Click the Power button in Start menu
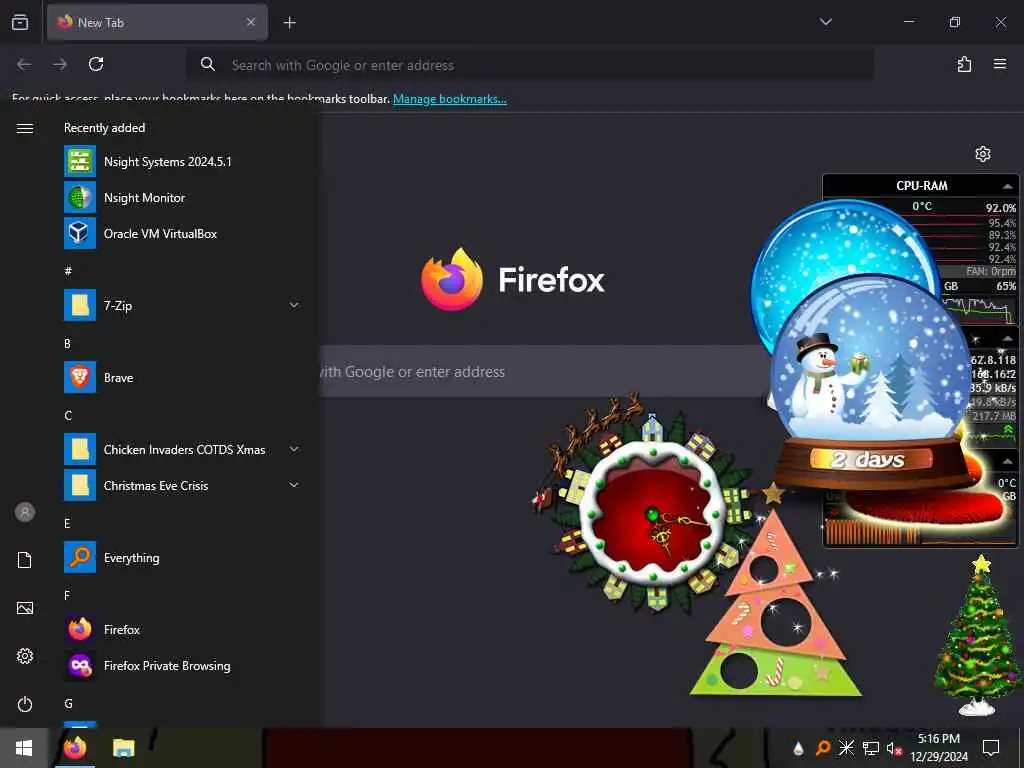This screenshot has width=1024, height=768. click(x=25, y=704)
